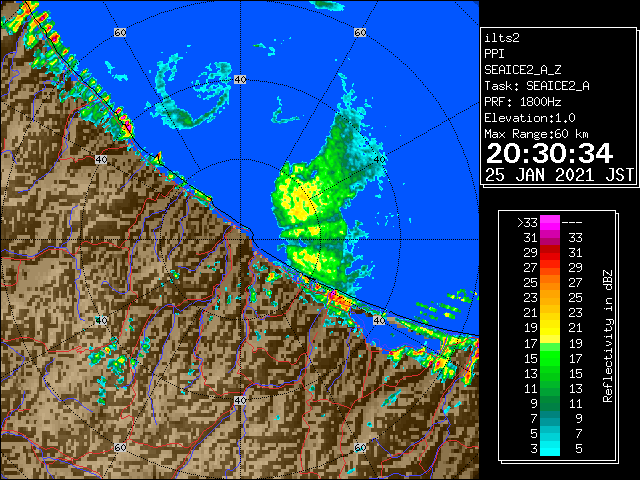Image resolution: width=640 pixels, height=480 pixels.
Task: Click the 20:30:34 timestamp
Action: (549, 153)
